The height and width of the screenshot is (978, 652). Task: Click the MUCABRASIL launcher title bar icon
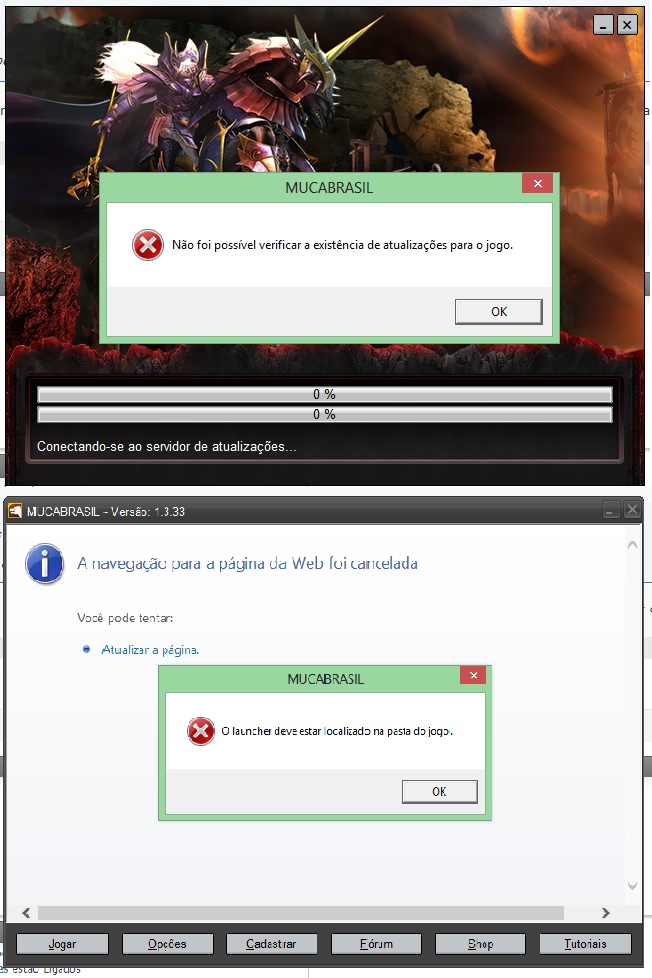(x=14, y=511)
